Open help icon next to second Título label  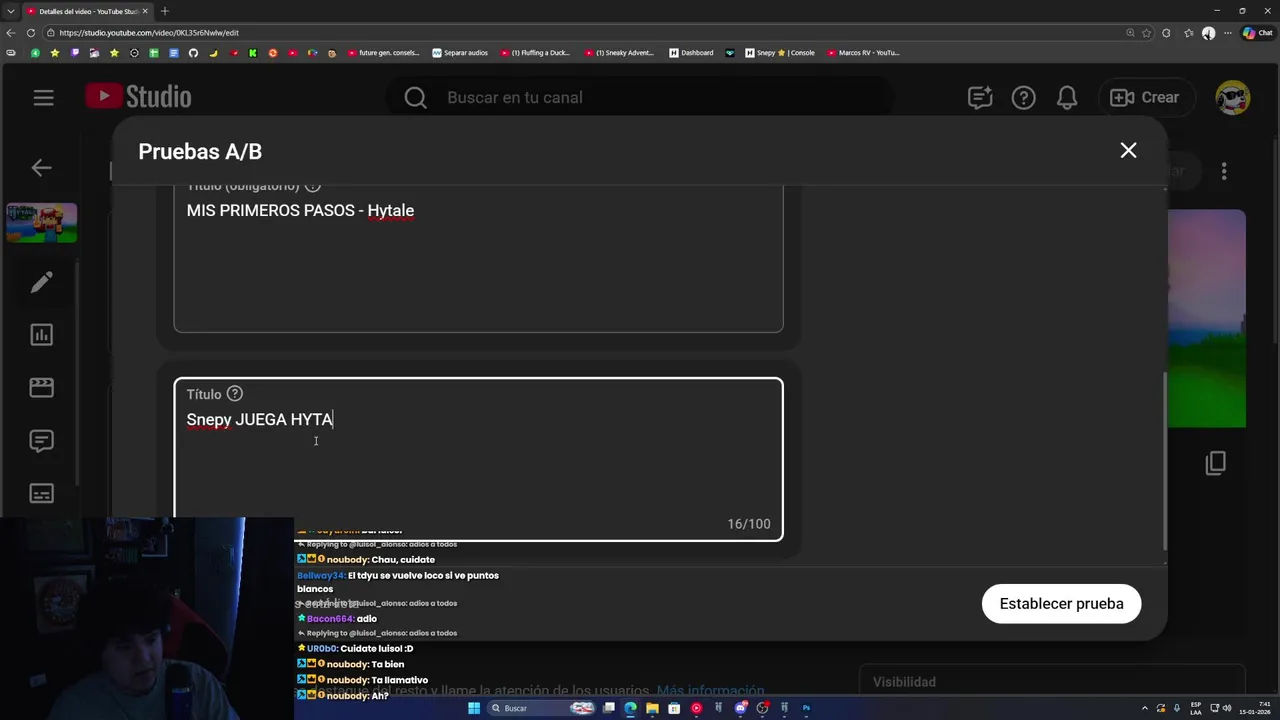tap(234, 394)
